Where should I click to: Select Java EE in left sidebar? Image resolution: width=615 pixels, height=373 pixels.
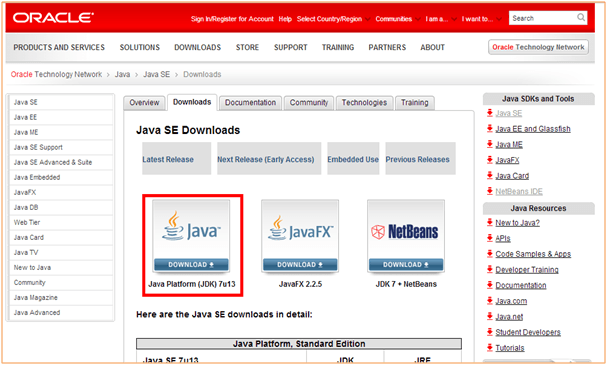coord(61,117)
